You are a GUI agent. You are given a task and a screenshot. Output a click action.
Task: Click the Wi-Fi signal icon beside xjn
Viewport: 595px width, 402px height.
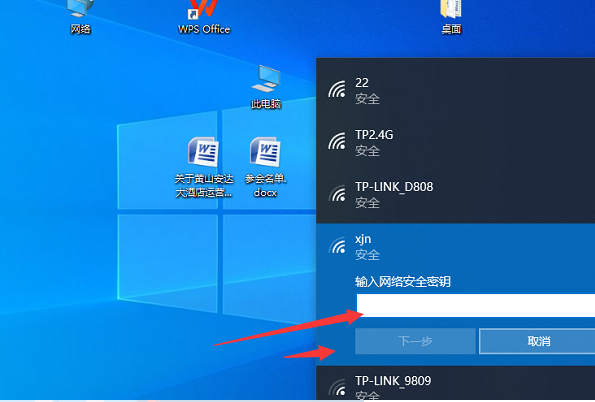(337, 245)
